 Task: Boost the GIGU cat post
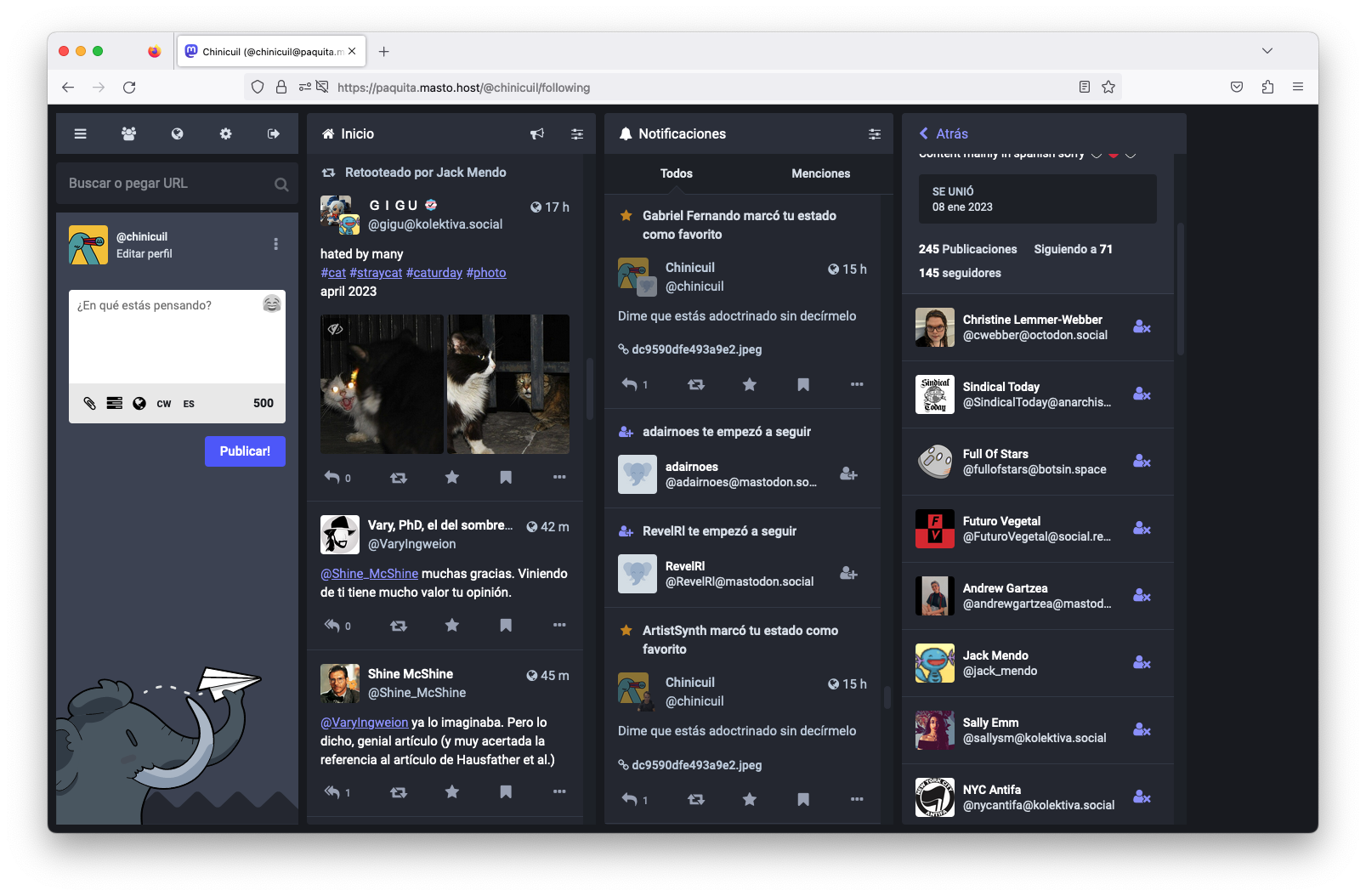[399, 478]
